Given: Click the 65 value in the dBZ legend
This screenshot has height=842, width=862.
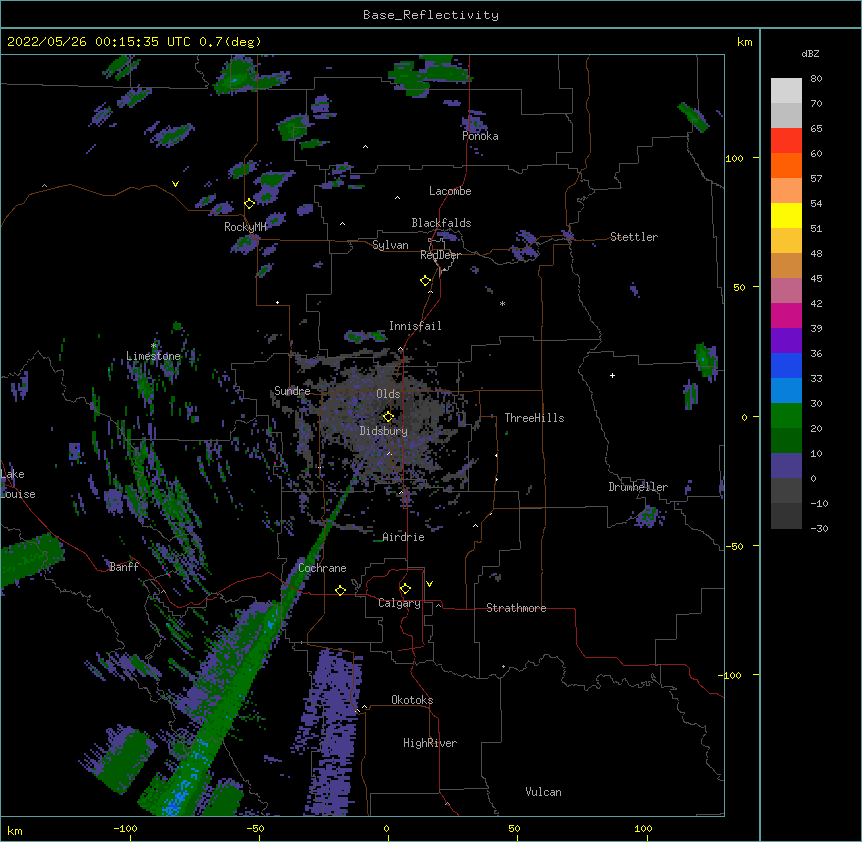Looking at the screenshot, I should coord(816,129).
